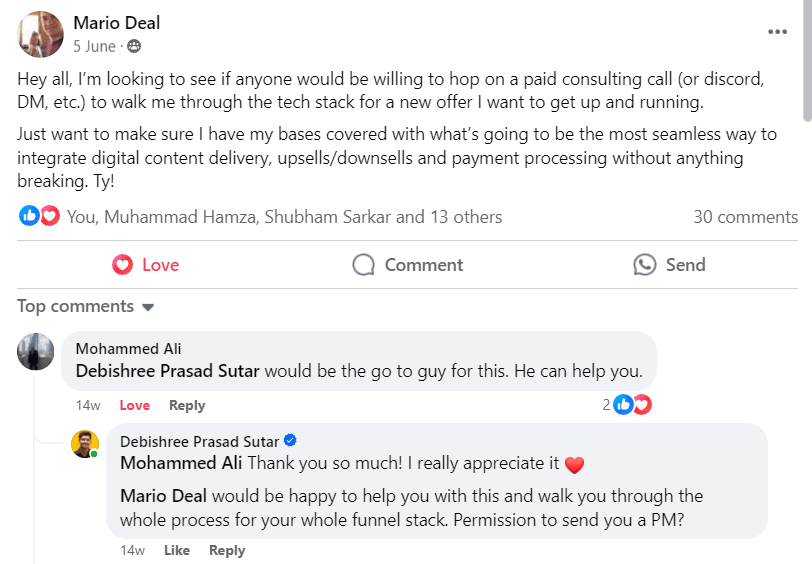Viewport: 812px width, 564px height.
Task: Click the post's like and love reaction icons
Action: tap(40, 216)
